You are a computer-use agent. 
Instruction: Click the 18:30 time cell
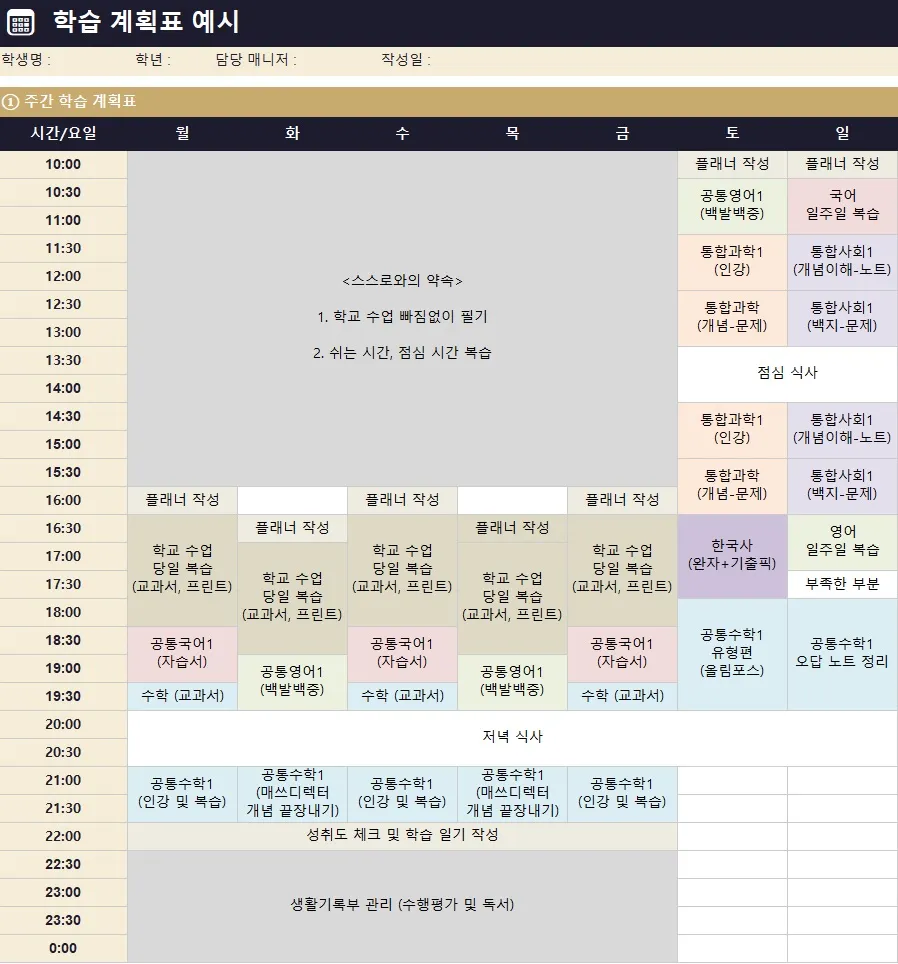coord(63,641)
